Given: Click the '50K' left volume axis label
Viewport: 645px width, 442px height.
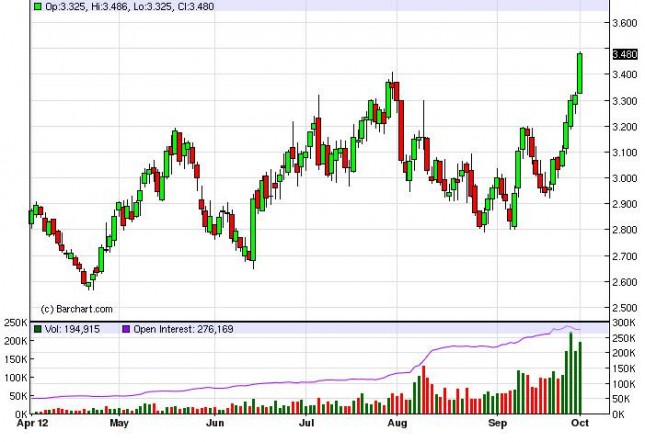Looking at the screenshot, I should pyautogui.click(x=19, y=396).
